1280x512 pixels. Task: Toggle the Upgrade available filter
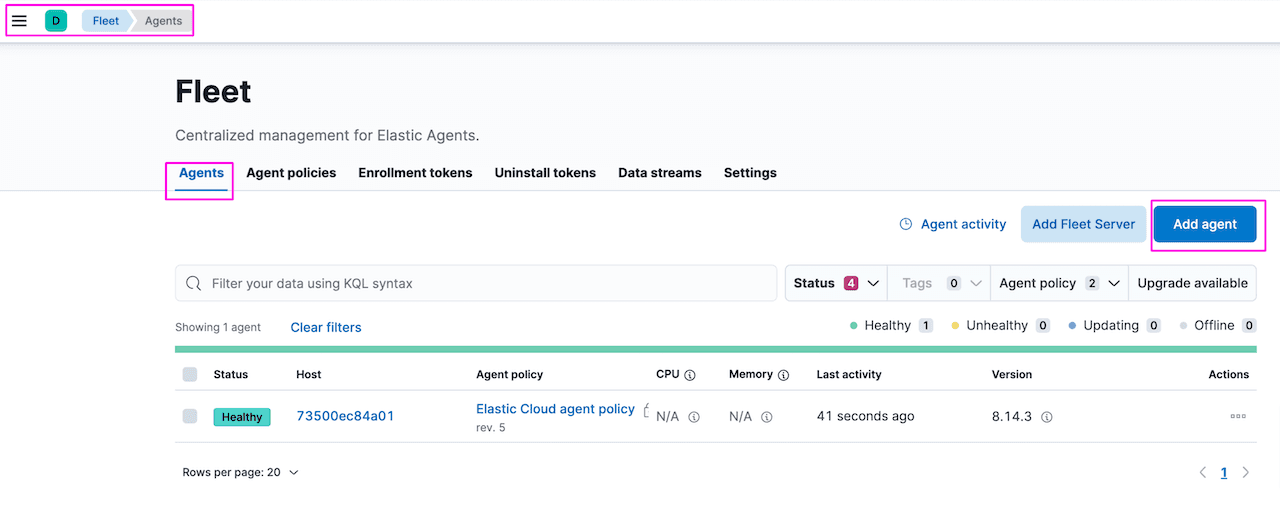[1192, 283]
